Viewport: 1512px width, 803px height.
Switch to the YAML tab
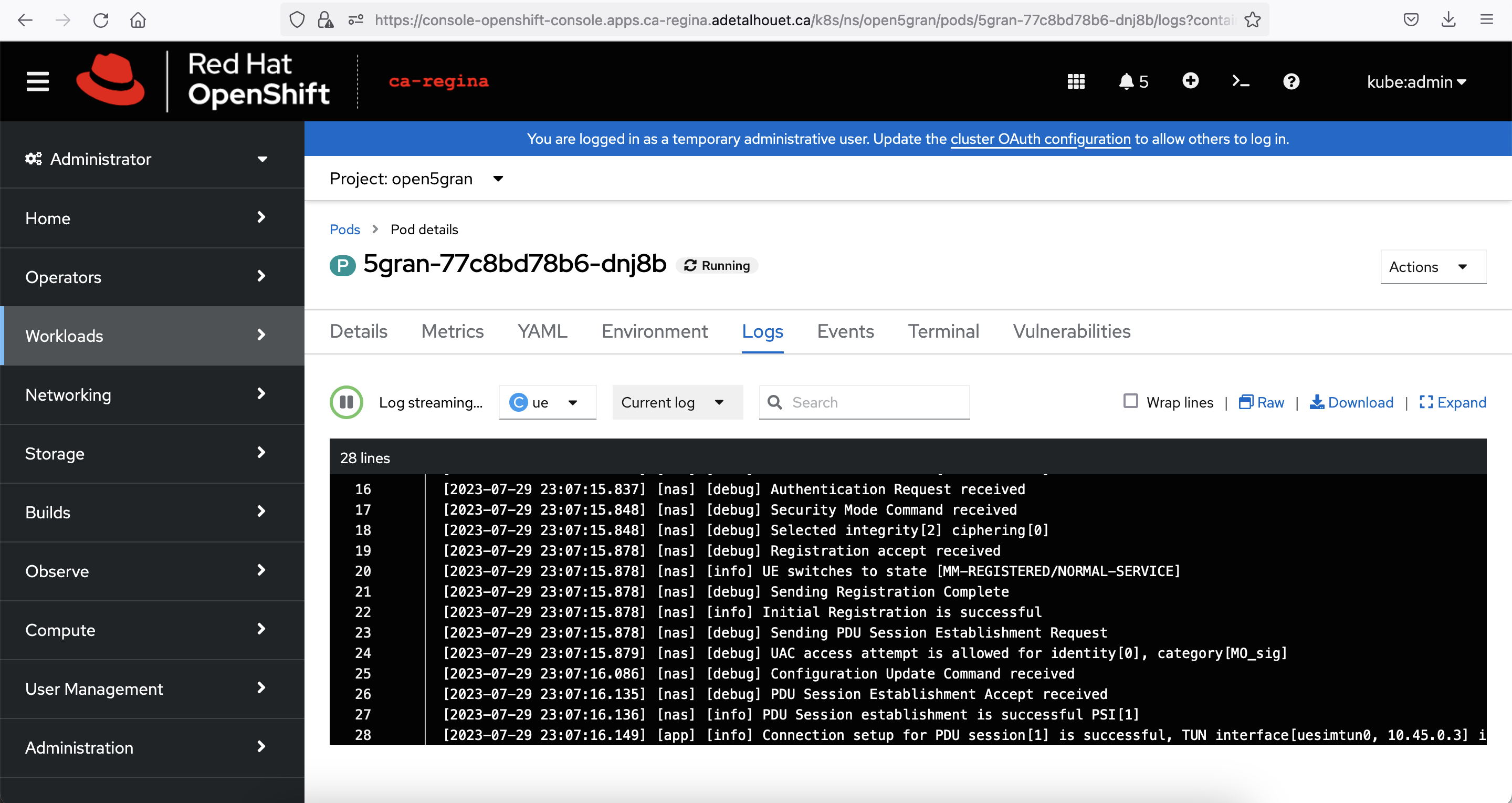(542, 331)
